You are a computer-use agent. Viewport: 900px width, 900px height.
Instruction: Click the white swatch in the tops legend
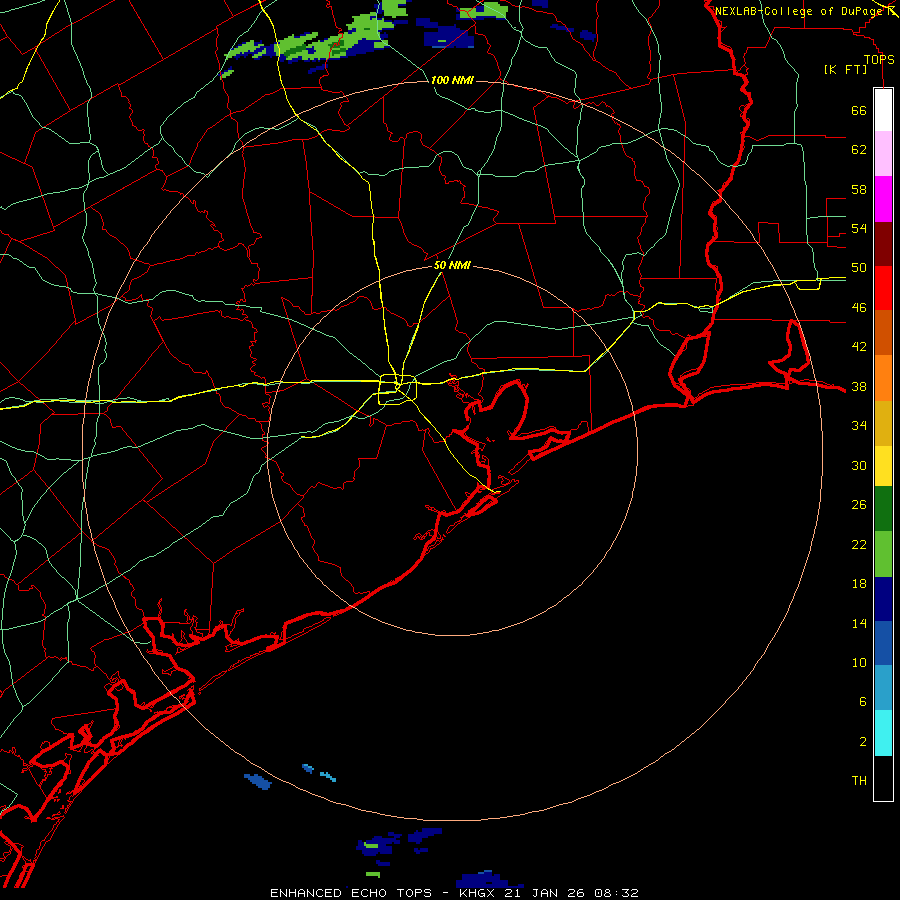point(883,110)
